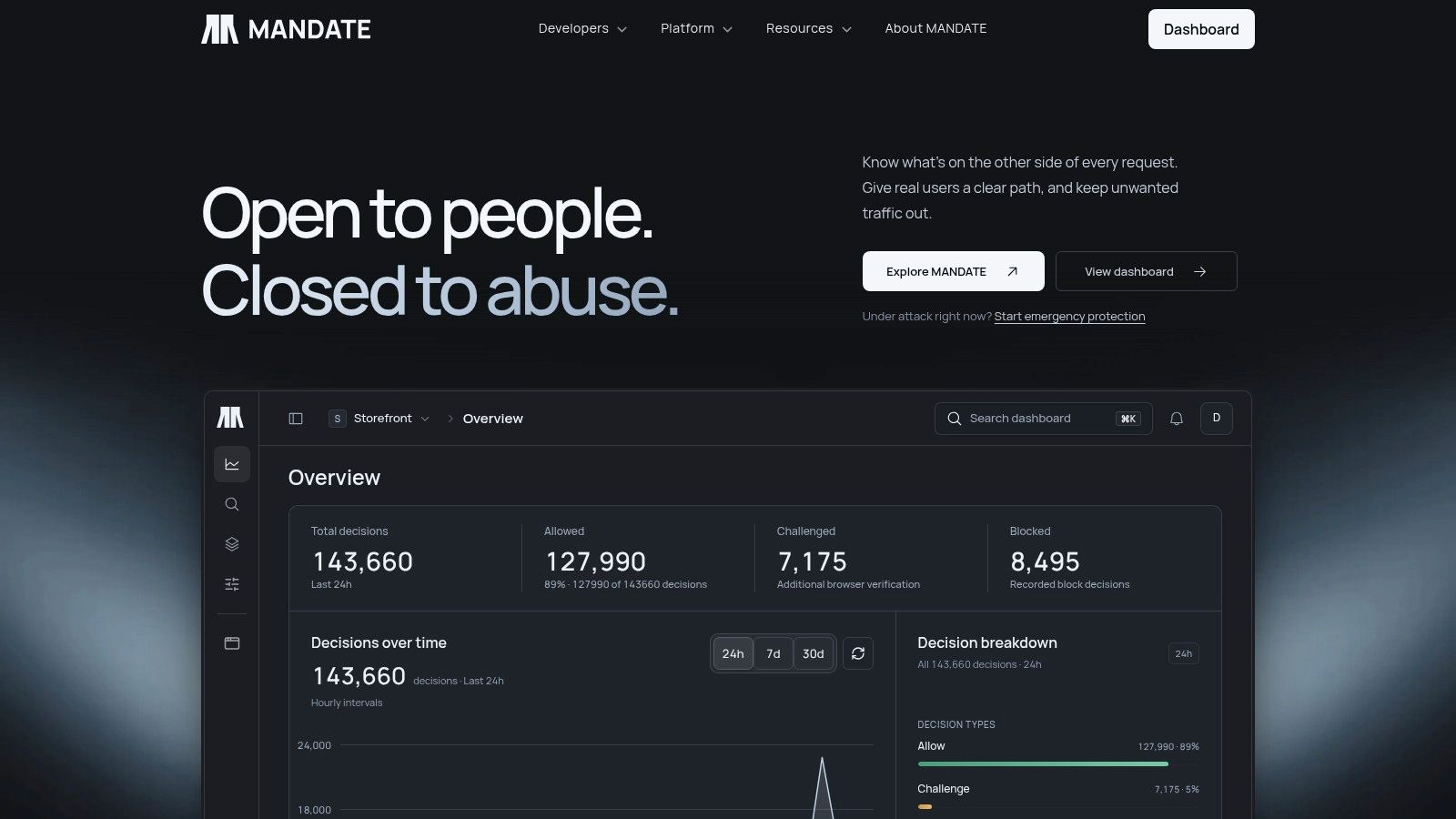Viewport: 1456px width, 819px height.
Task: Open the search icon in dashboard sidebar
Action: pos(232,504)
